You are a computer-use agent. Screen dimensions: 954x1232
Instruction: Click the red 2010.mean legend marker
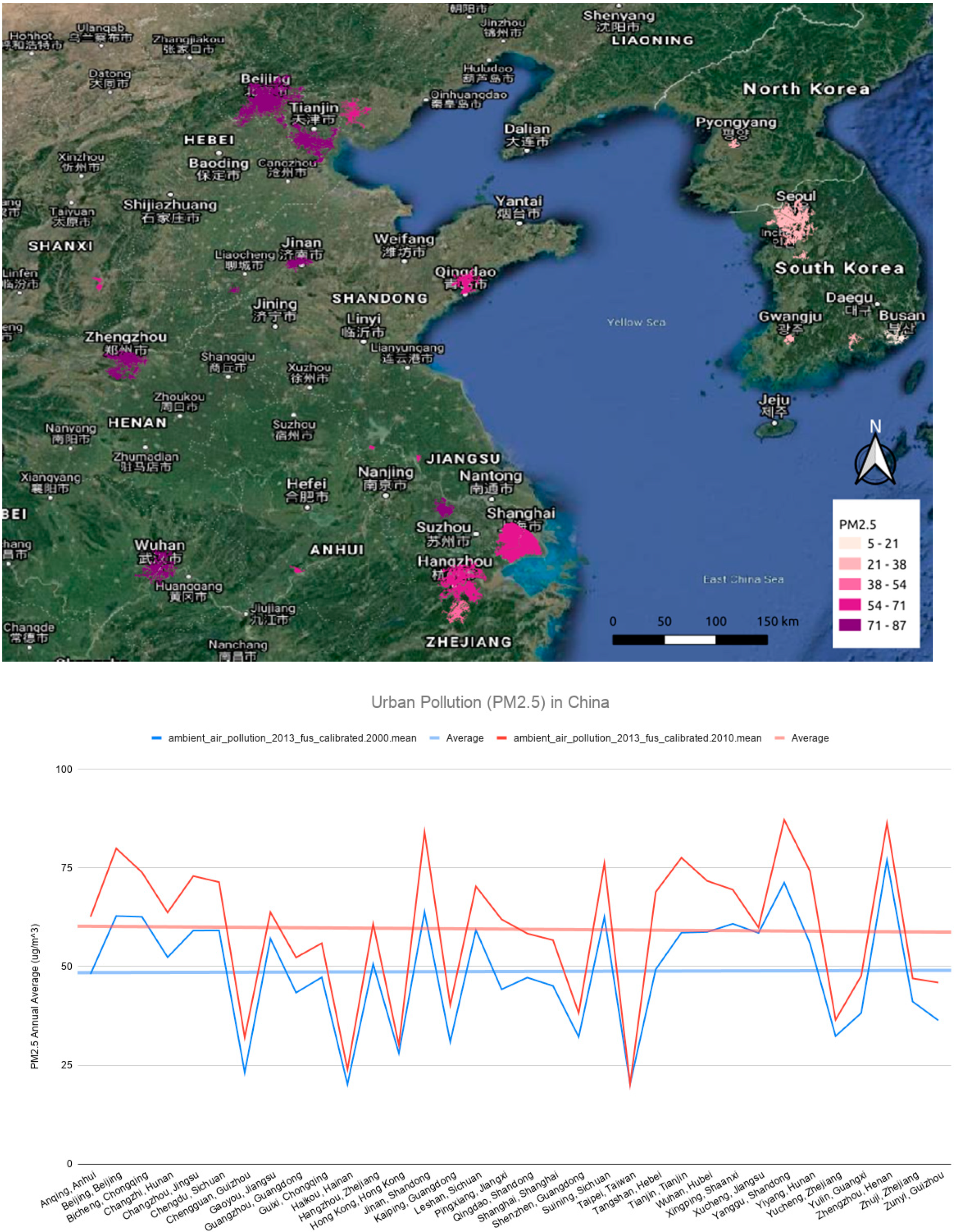pos(501,738)
